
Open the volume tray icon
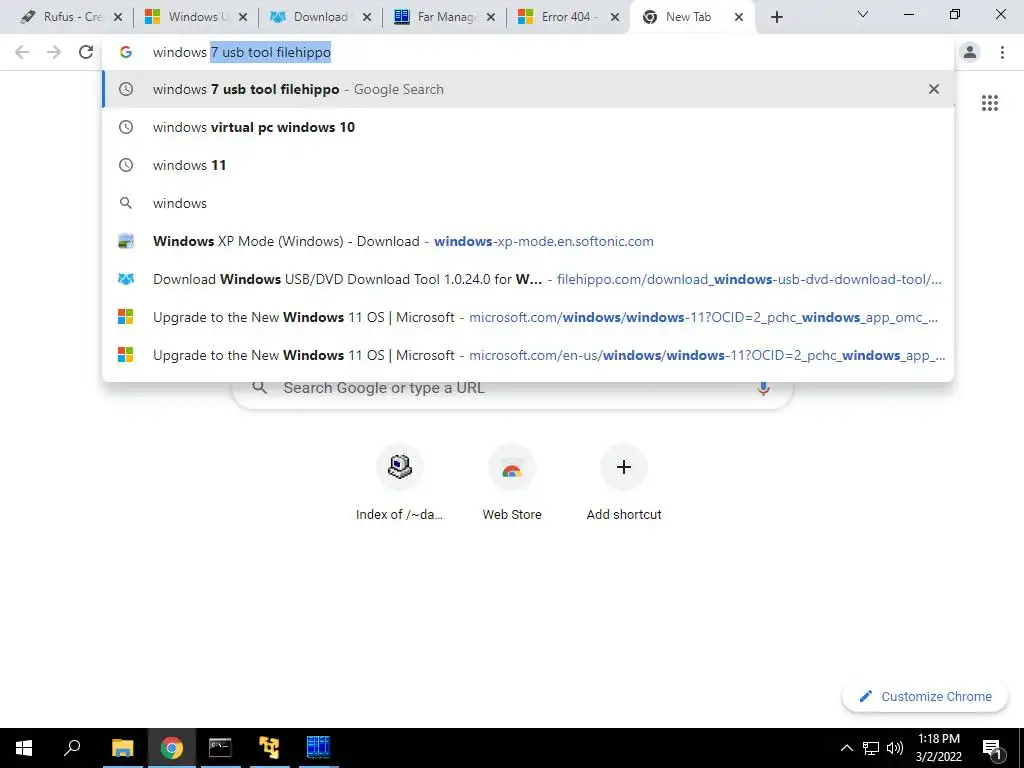coord(895,748)
